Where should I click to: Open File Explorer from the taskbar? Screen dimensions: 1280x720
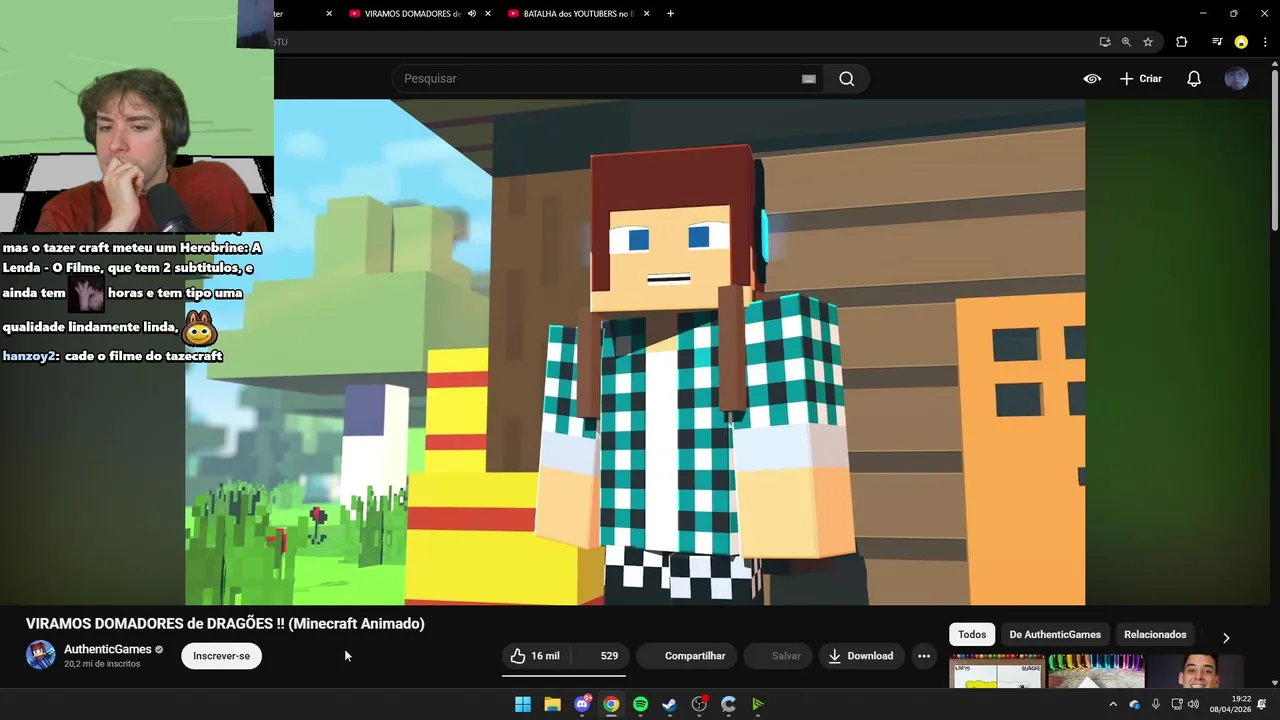tap(552, 704)
